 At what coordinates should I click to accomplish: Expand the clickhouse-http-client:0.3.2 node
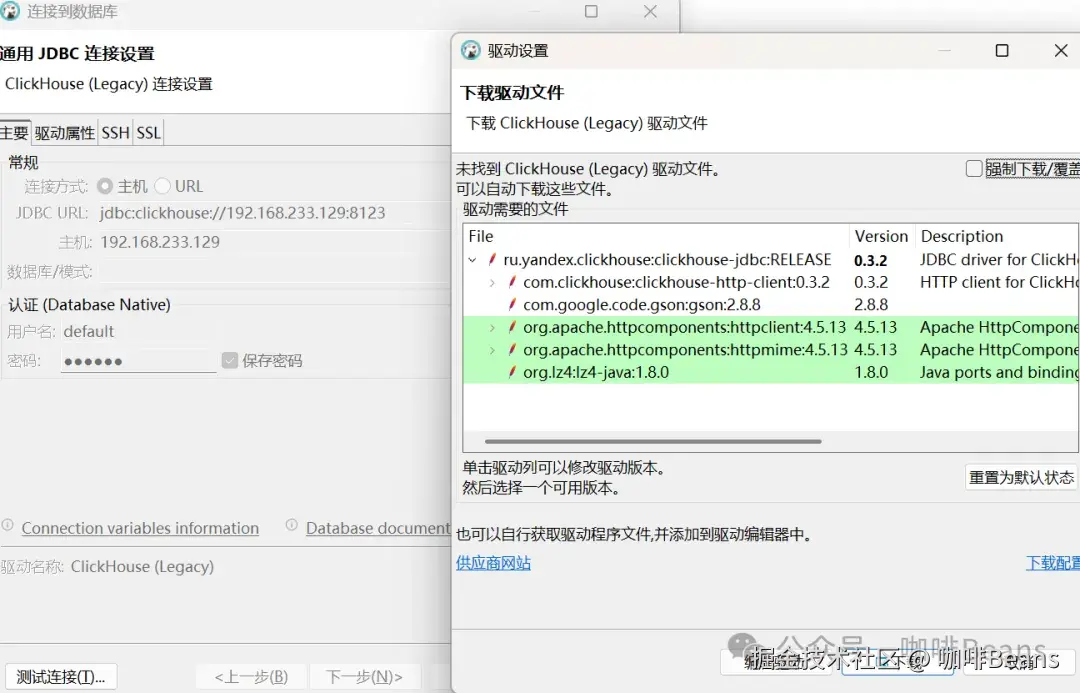coord(492,282)
